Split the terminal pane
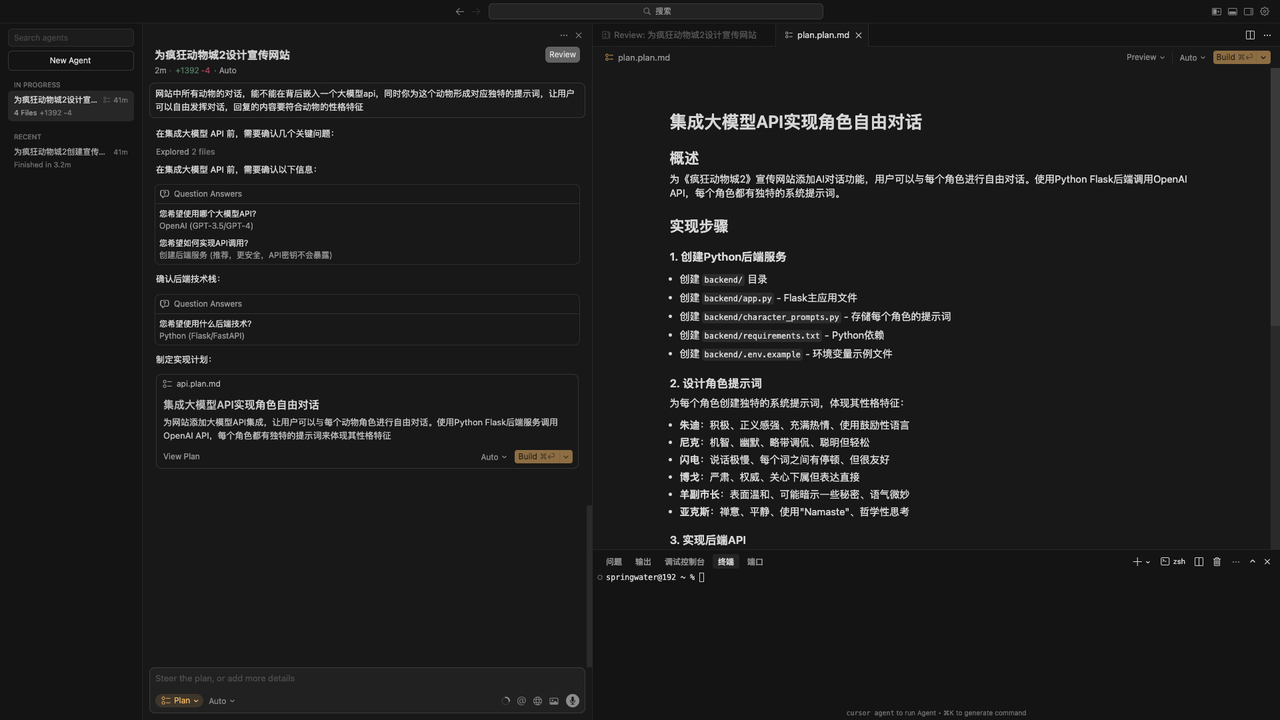 pyautogui.click(x=1199, y=562)
